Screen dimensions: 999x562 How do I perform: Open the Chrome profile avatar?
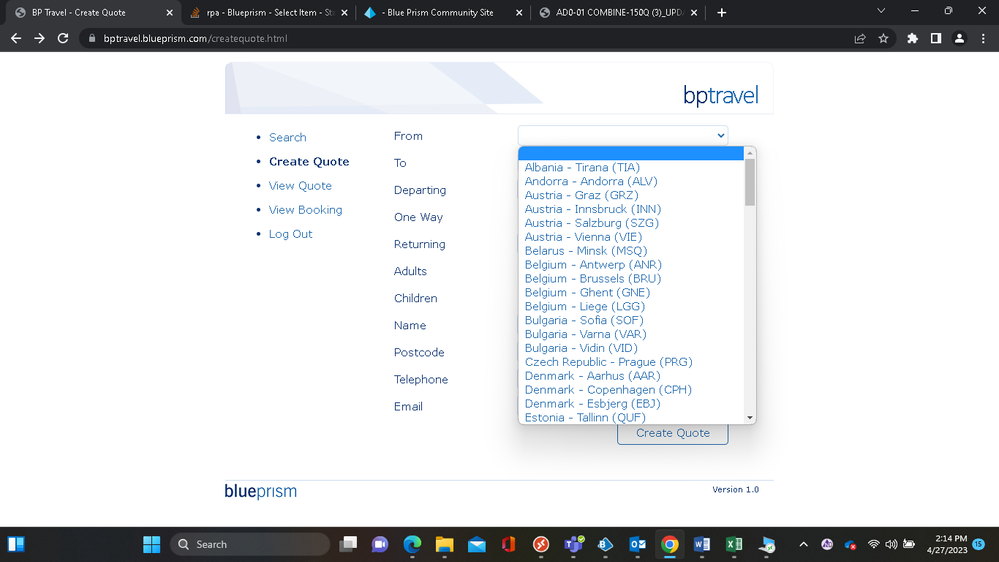point(959,38)
